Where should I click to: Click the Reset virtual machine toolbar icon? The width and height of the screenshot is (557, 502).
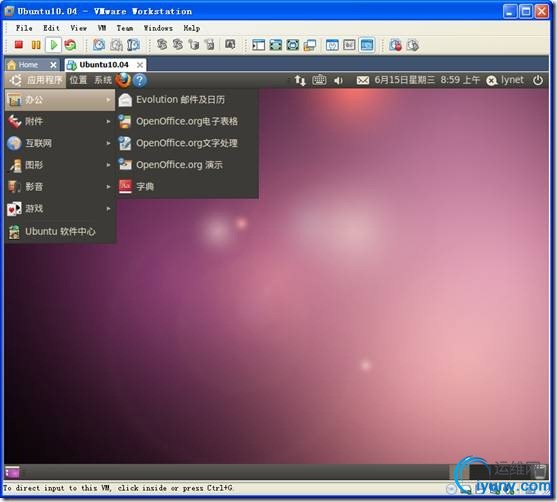[x=71, y=45]
